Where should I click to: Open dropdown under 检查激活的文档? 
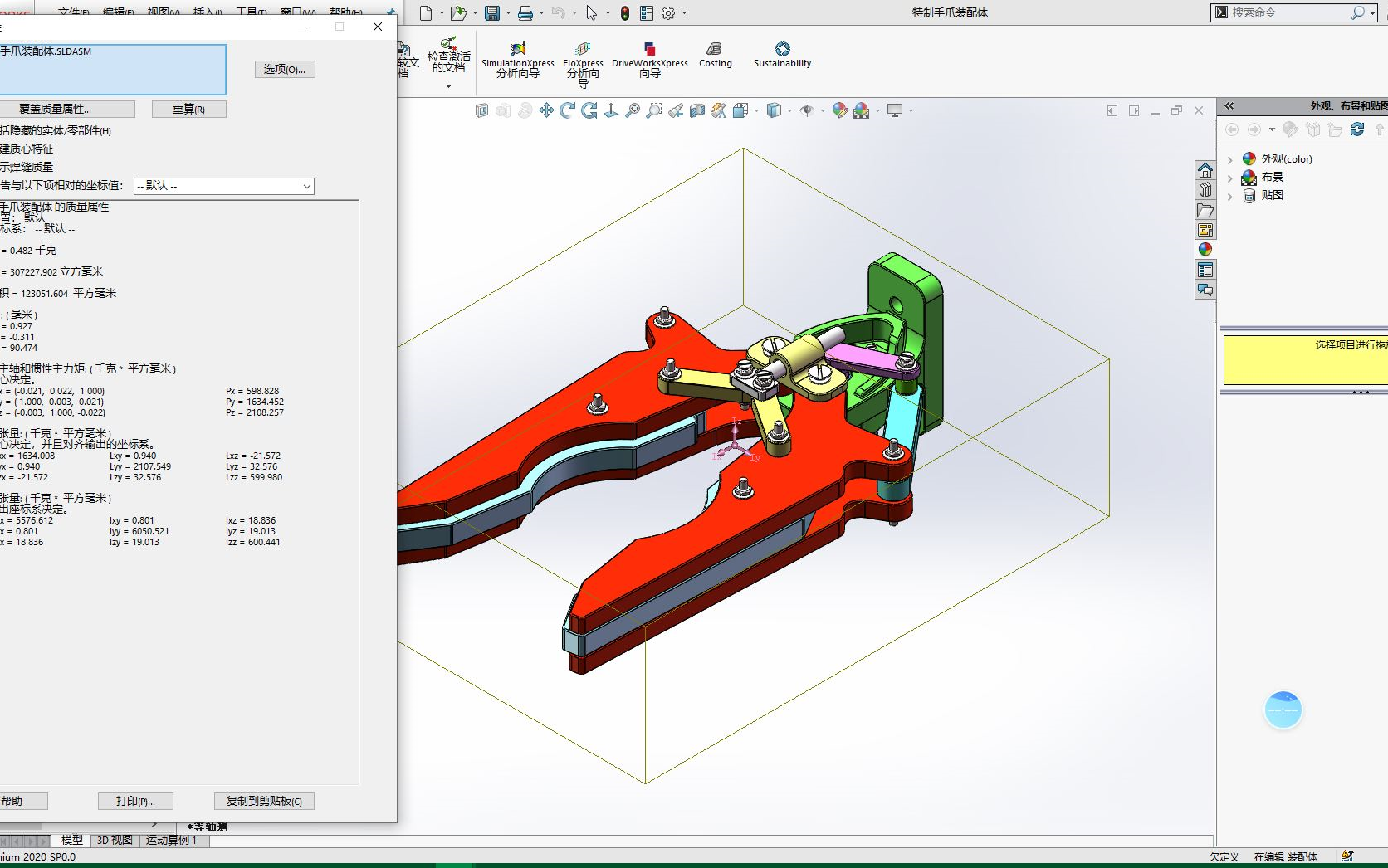448,86
